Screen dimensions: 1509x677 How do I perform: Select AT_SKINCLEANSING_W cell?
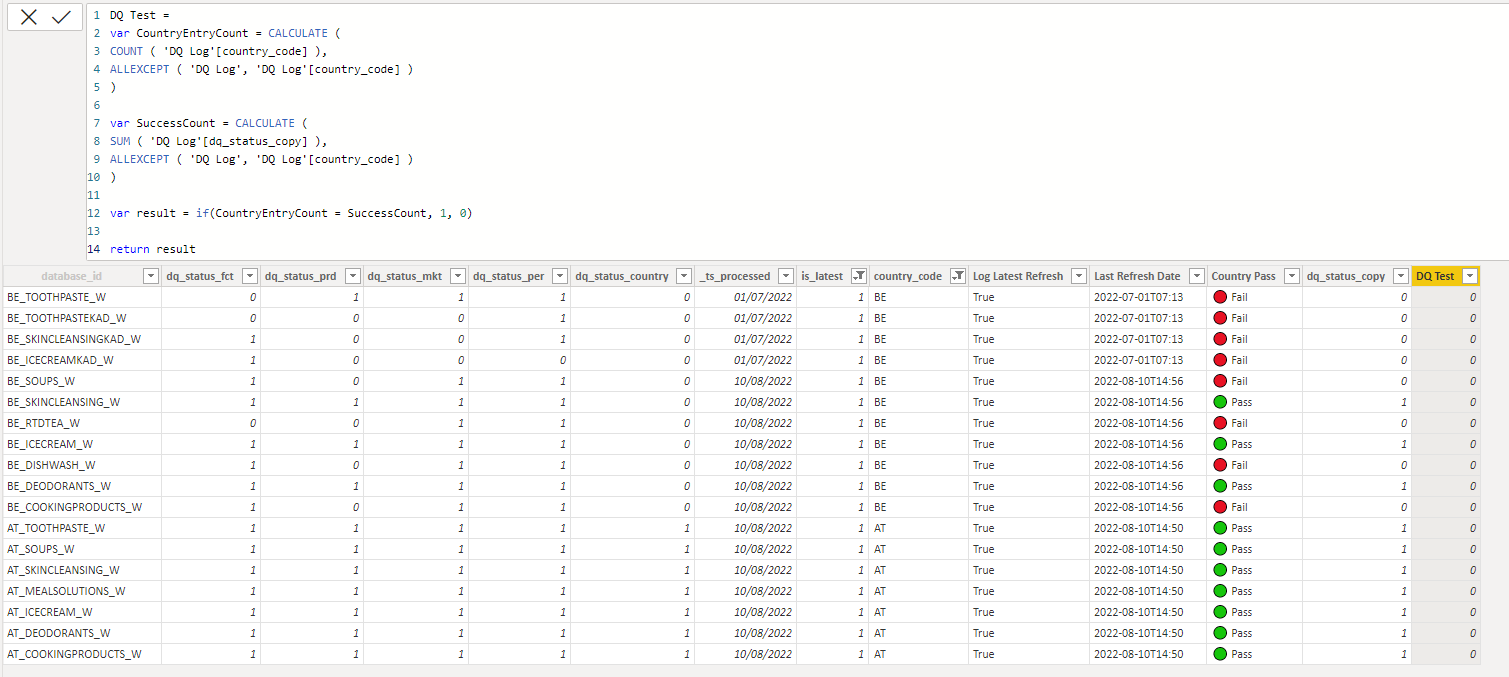[81, 570]
